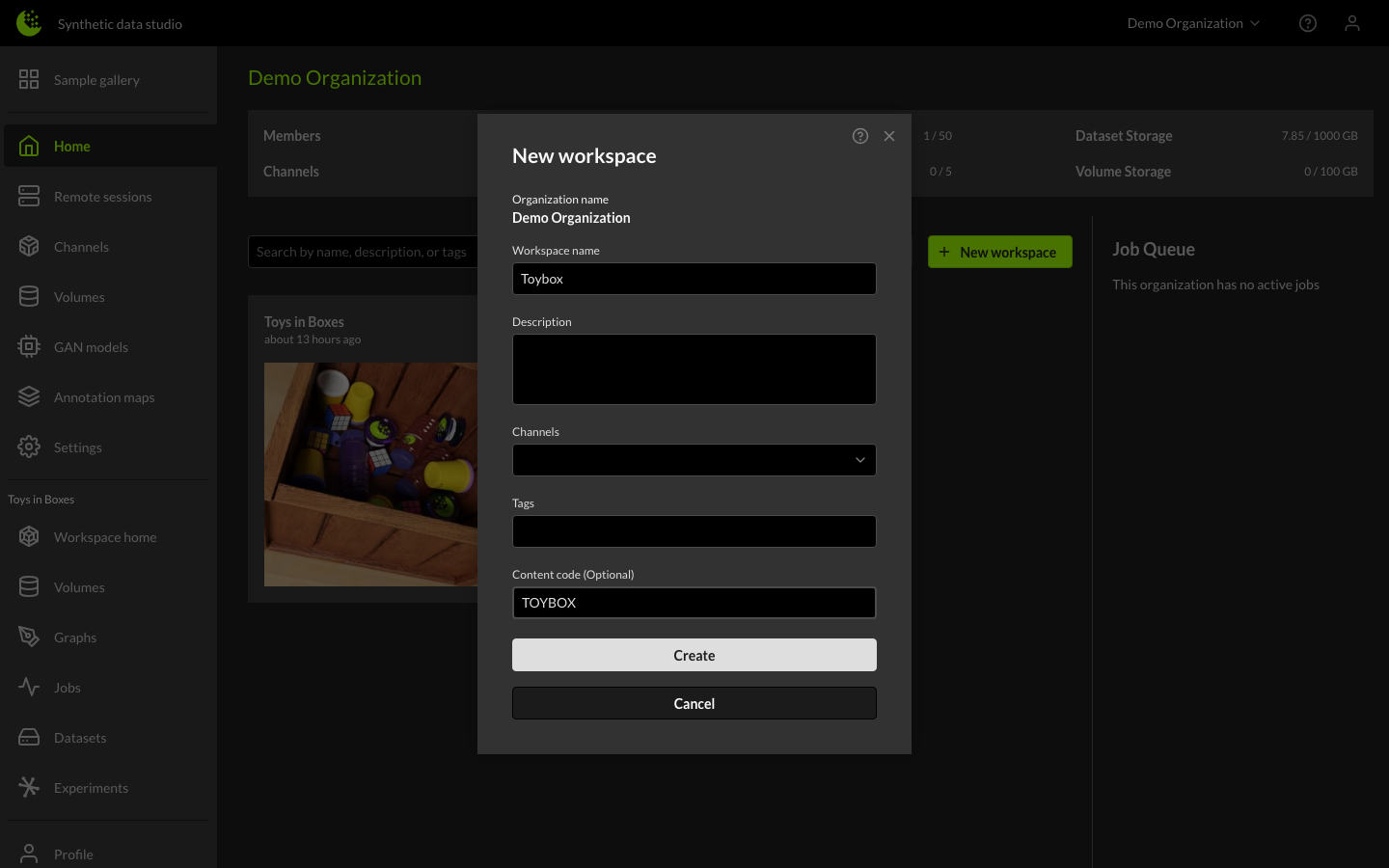
Task: Open the Synthetic data studio logo
Action: 29,22
